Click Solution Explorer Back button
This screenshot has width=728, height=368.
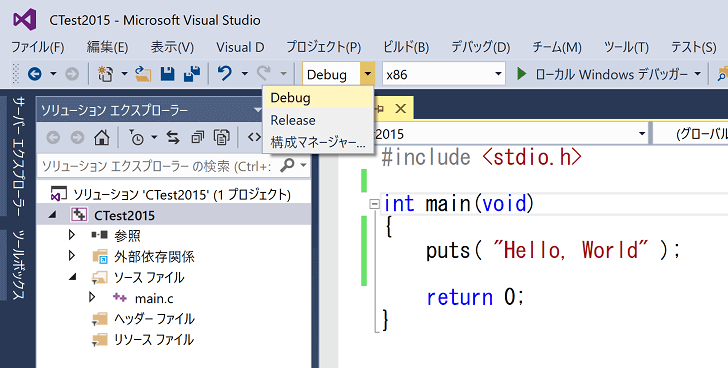[x=53, y=137]
